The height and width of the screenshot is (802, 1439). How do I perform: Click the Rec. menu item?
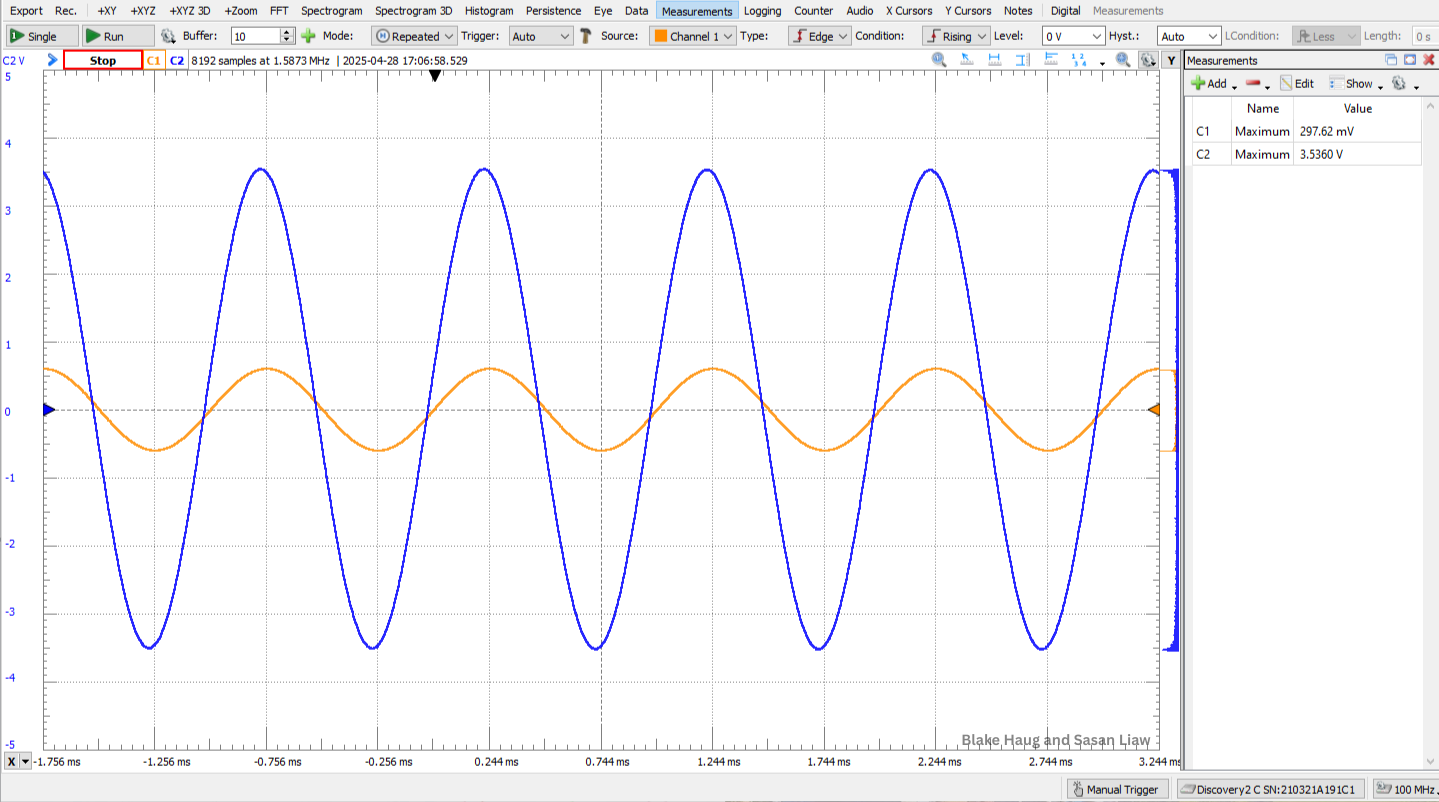click(66, 10)
